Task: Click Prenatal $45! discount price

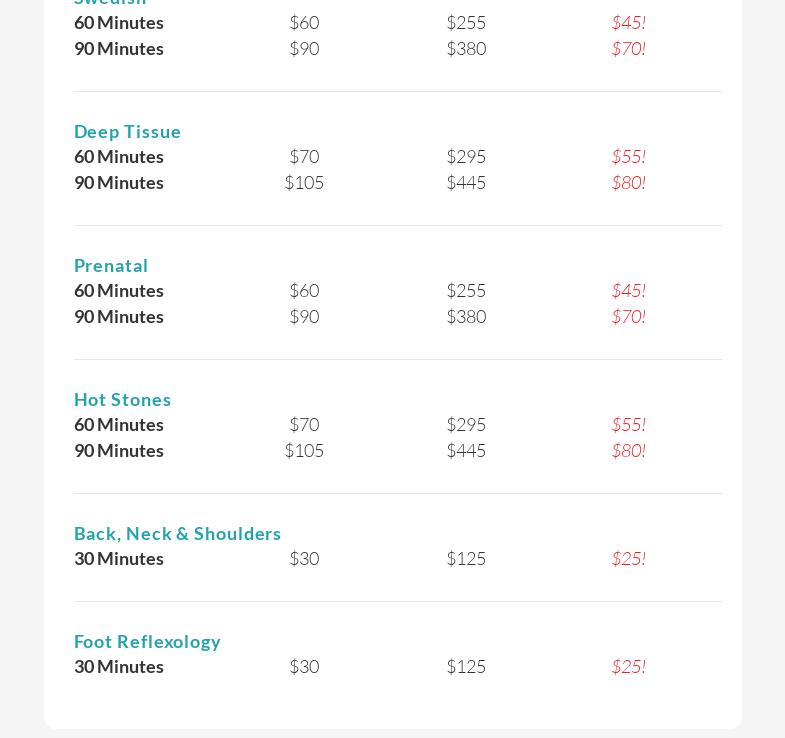Action: point(628,290)
